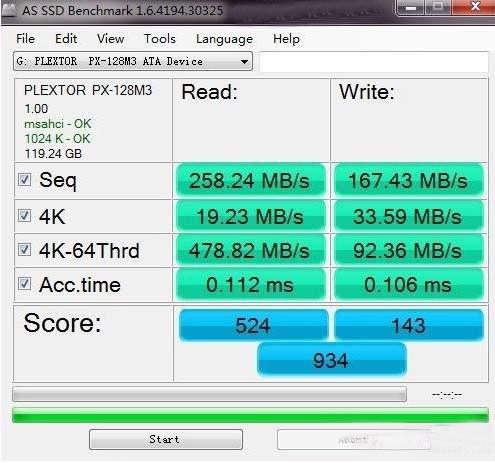Click the green overall progress bar
Screen dimensions: 495x463
pyautogui.click(x=250, y=415)
